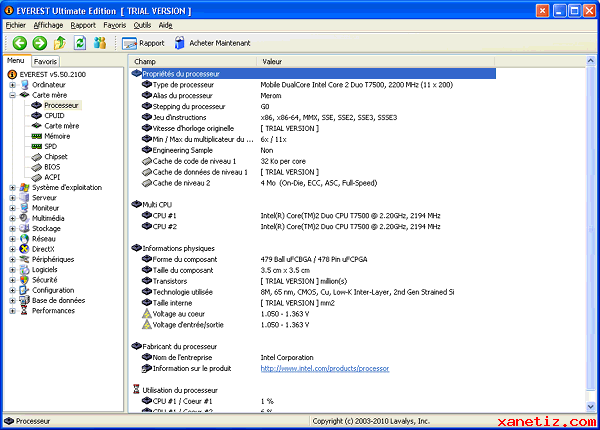Click the Logiciels icon in tree
Viewport: 600px width, 430px height.
click(x=24, y=270)
